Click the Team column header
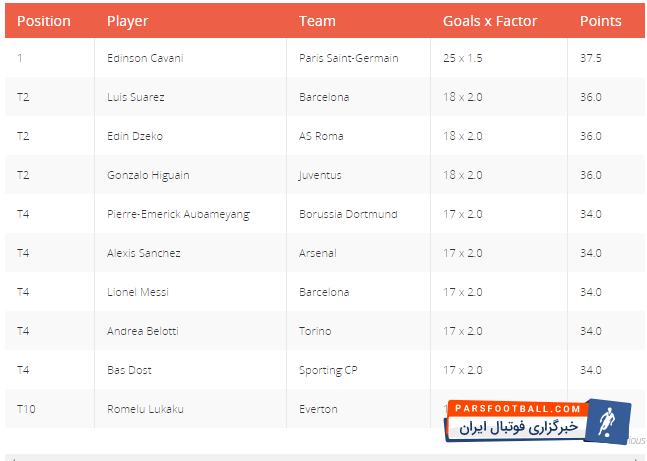This screenshot has width=647, height=461. (317, 21)
